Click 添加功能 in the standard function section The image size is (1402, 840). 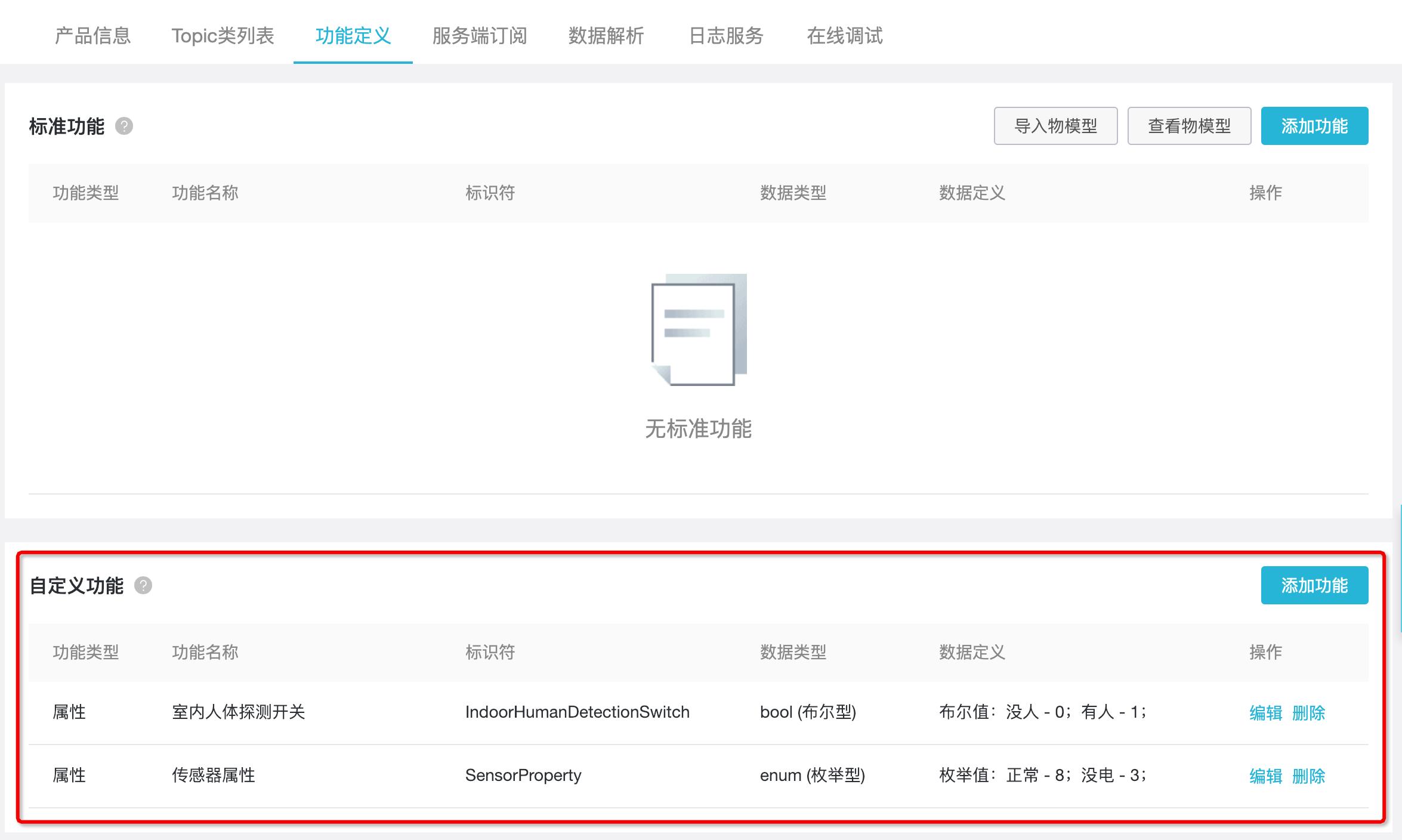(x=1314, y=125)
